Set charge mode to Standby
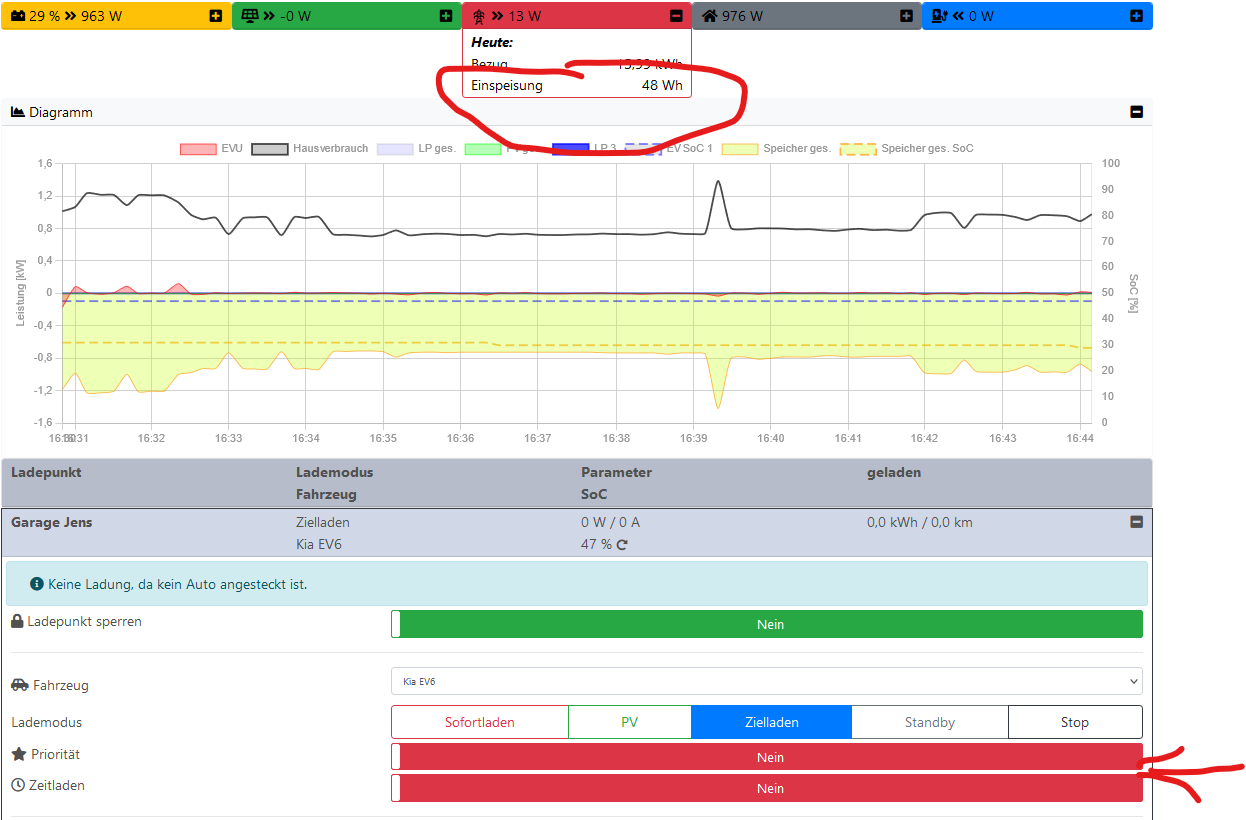 [929, 722]
